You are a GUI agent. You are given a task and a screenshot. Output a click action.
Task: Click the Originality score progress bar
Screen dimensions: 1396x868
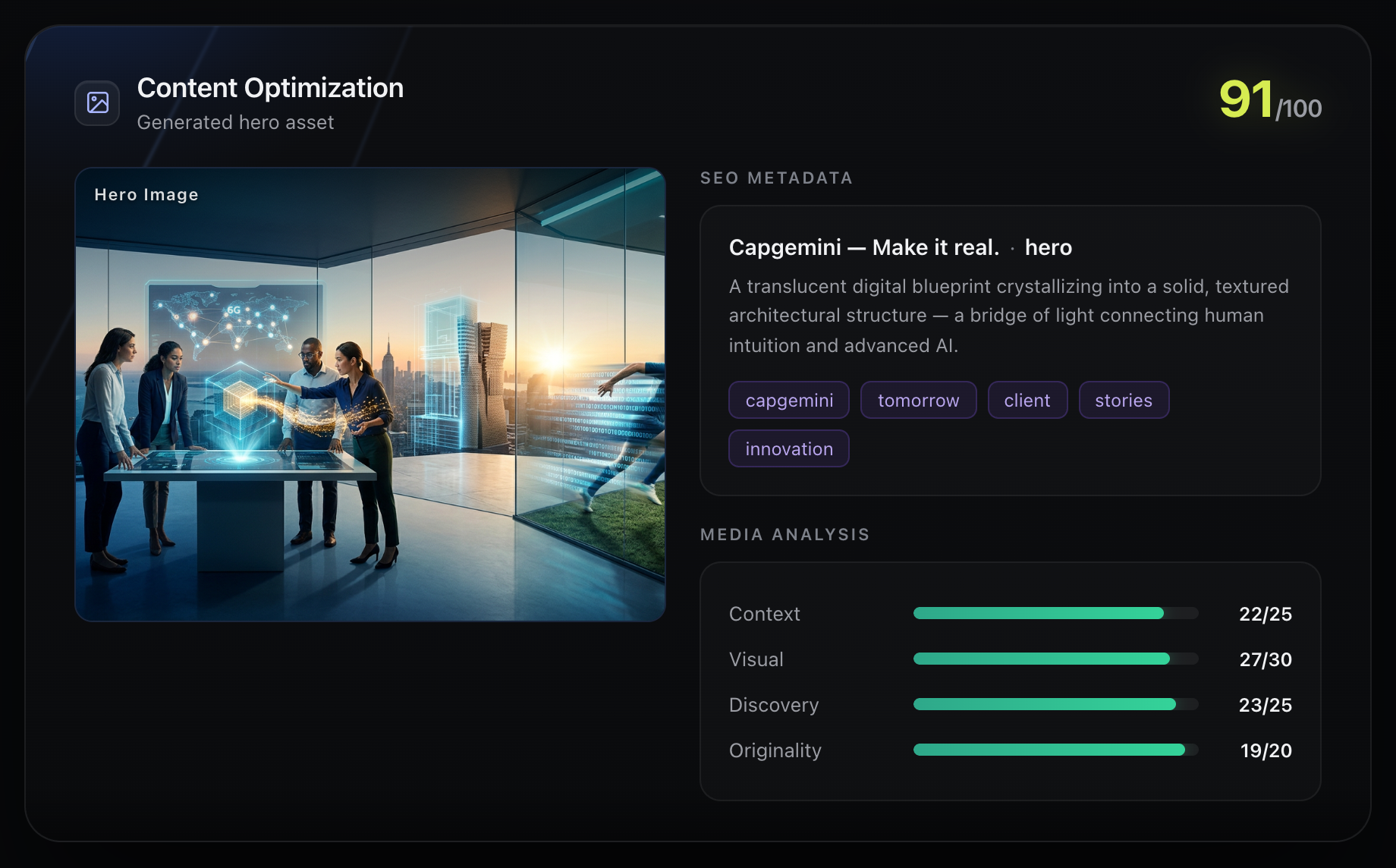(1055, 750)
